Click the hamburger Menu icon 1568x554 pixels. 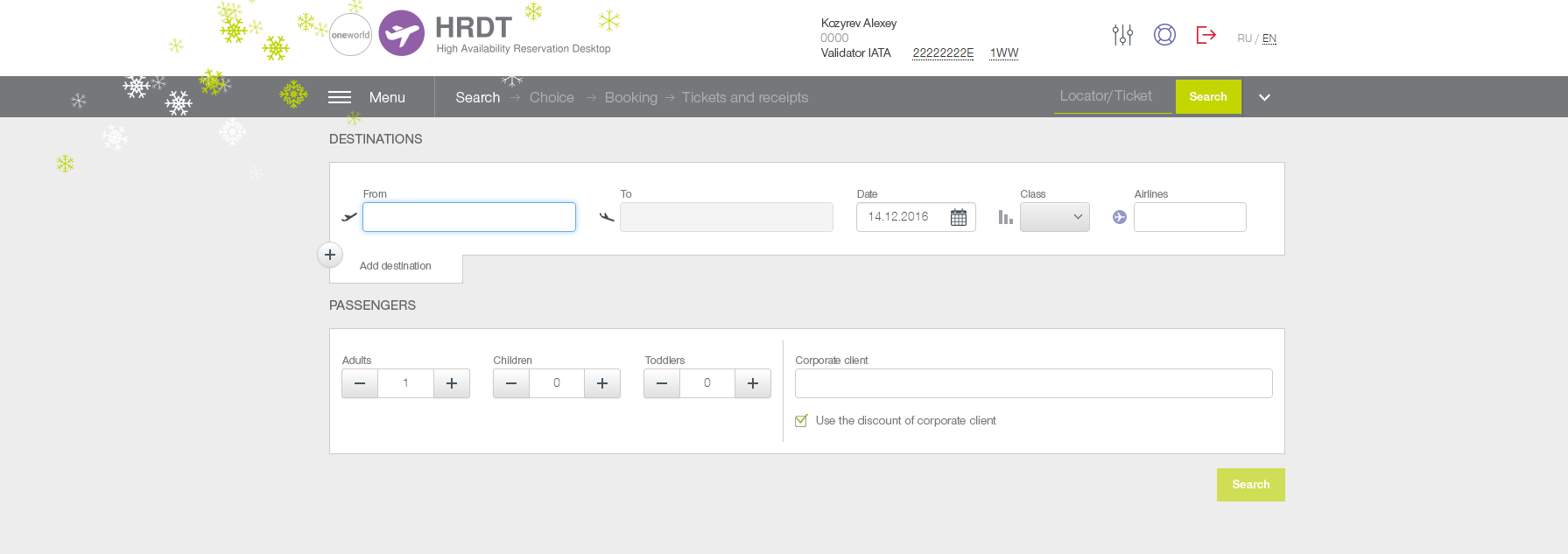tap(340, 97)
